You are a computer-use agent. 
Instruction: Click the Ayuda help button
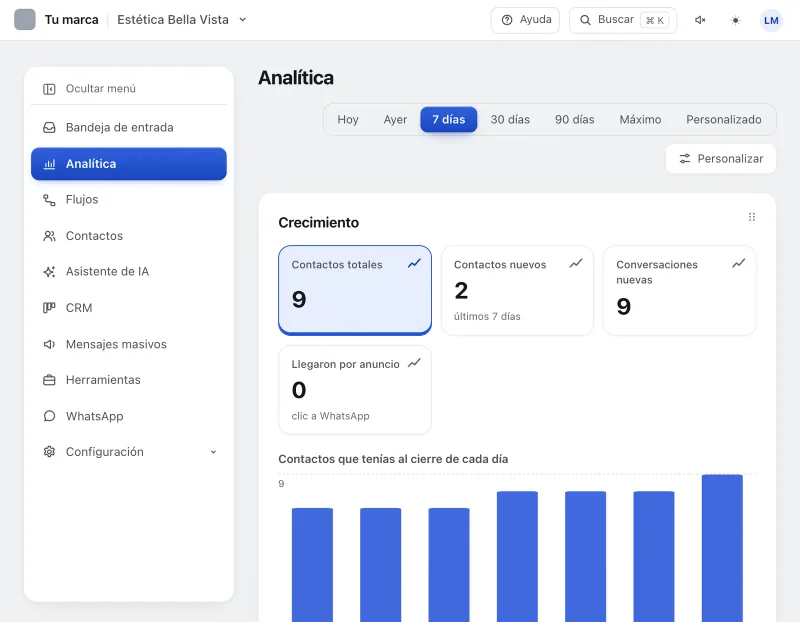pyautogui.click(x=526, y=20)
